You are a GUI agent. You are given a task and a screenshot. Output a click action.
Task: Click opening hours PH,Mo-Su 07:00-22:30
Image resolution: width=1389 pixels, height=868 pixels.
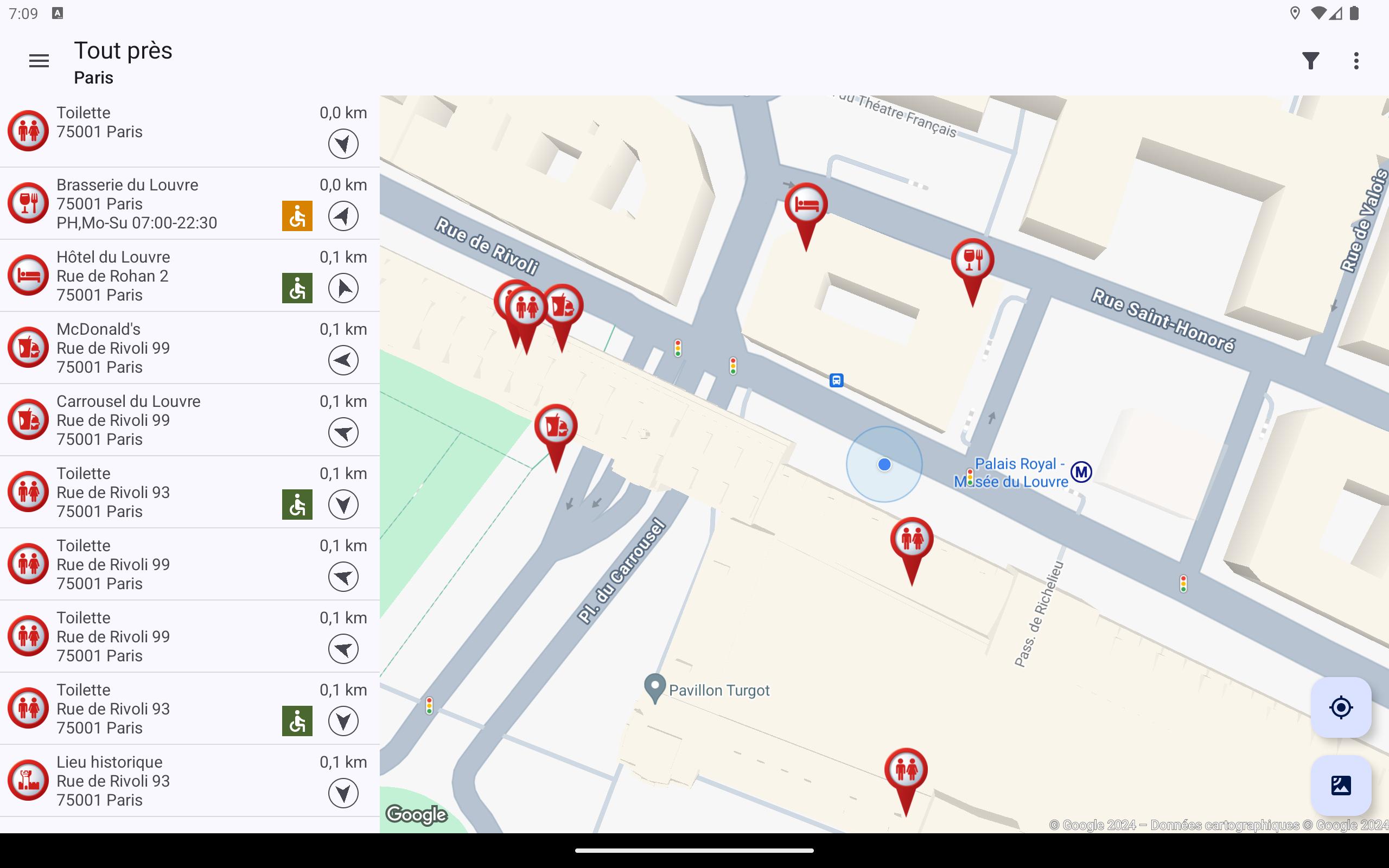click(x=137, y=223)
